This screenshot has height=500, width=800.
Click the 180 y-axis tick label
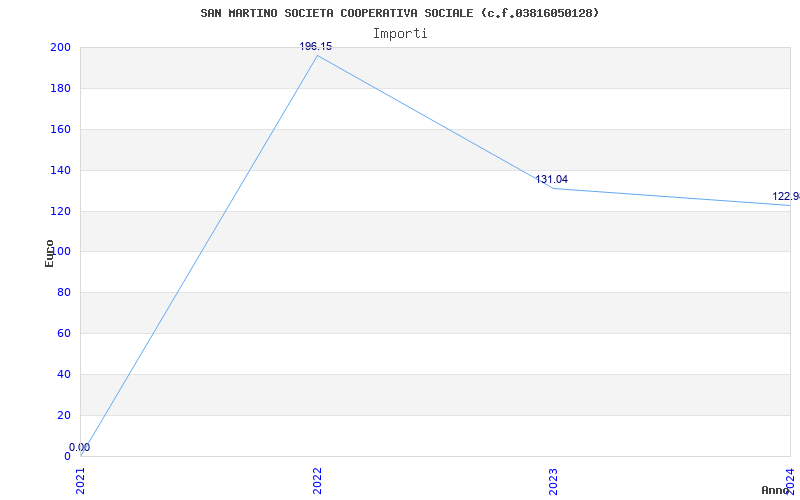60,88
